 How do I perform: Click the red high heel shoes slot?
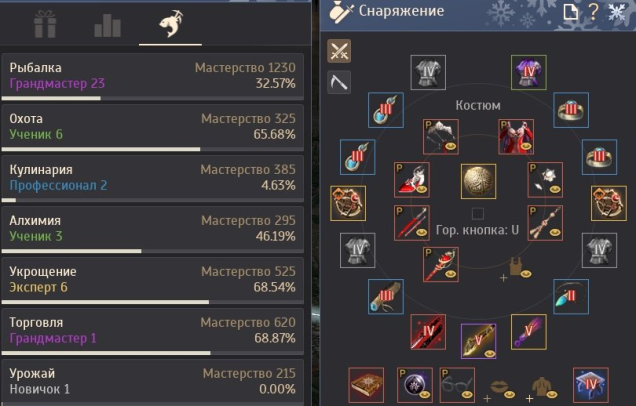[x=412, y=180]
